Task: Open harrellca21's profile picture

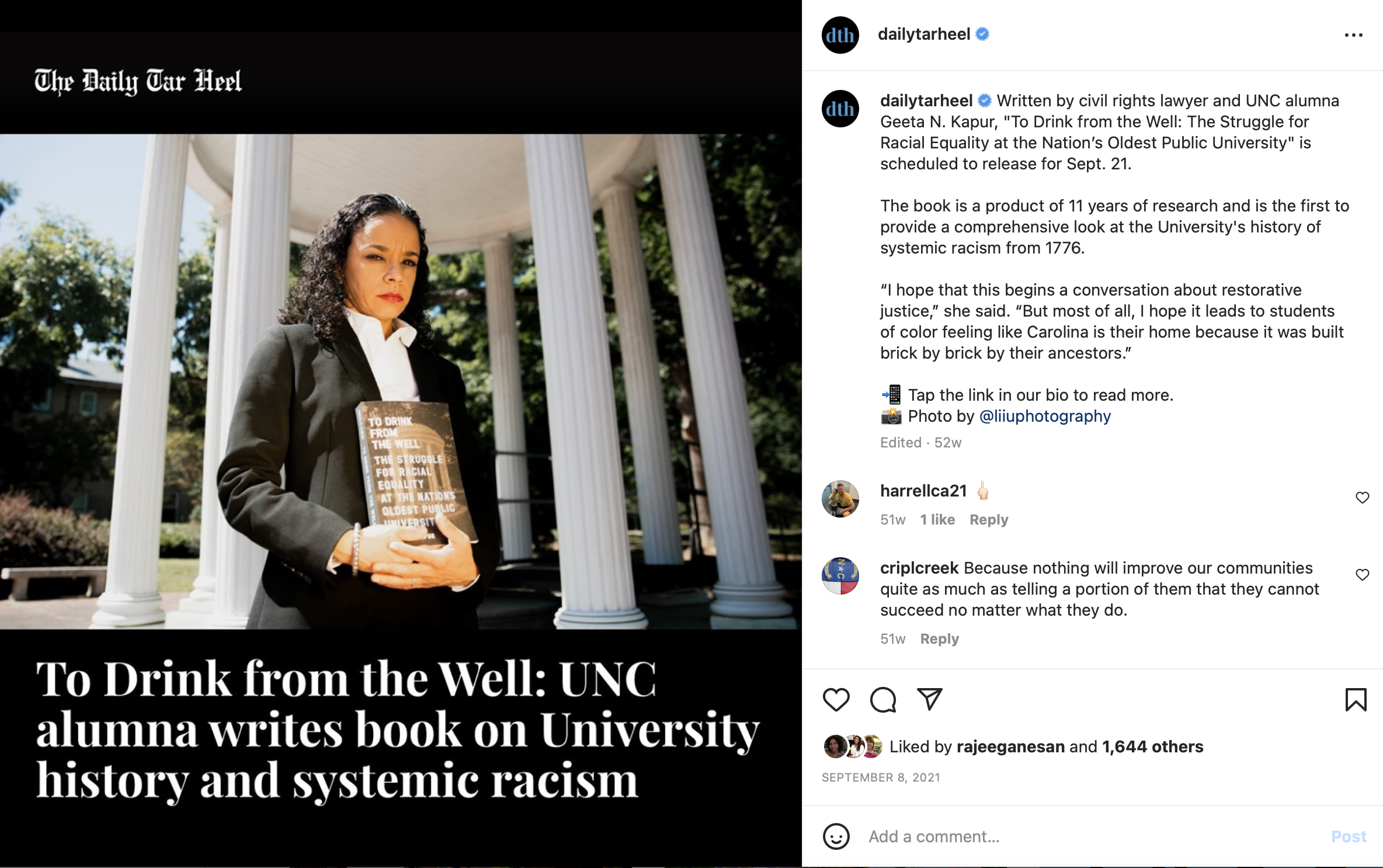Action: point(840,499)
